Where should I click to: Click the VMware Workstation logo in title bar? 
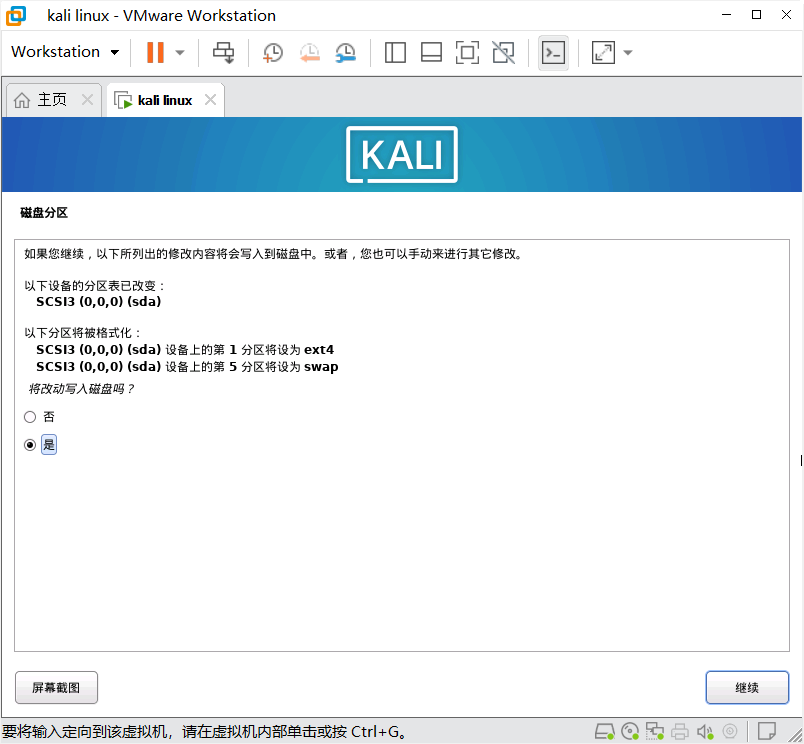pos(16,15)
